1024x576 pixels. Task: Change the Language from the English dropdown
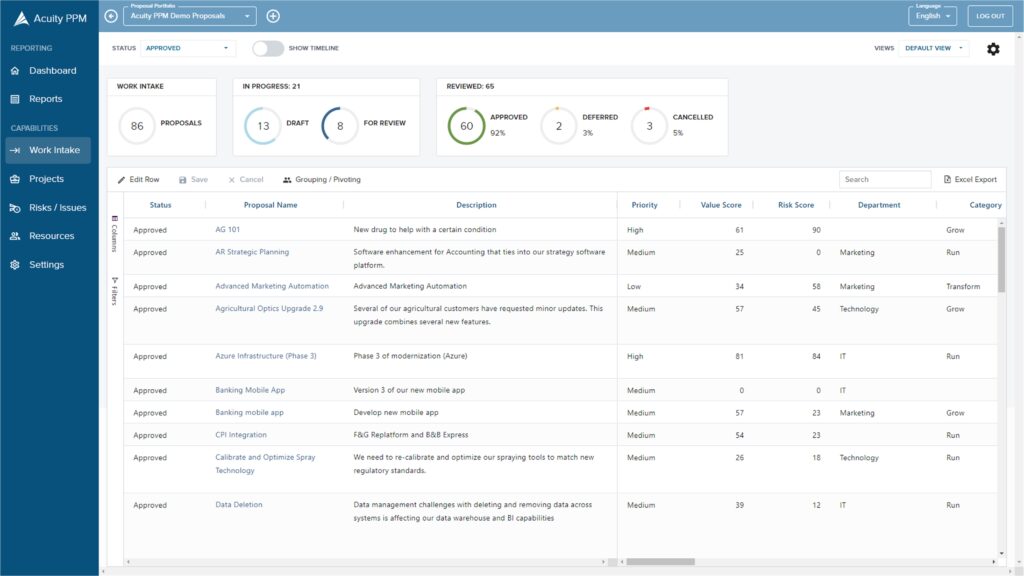pyautogui.click(x=933, y=18)
